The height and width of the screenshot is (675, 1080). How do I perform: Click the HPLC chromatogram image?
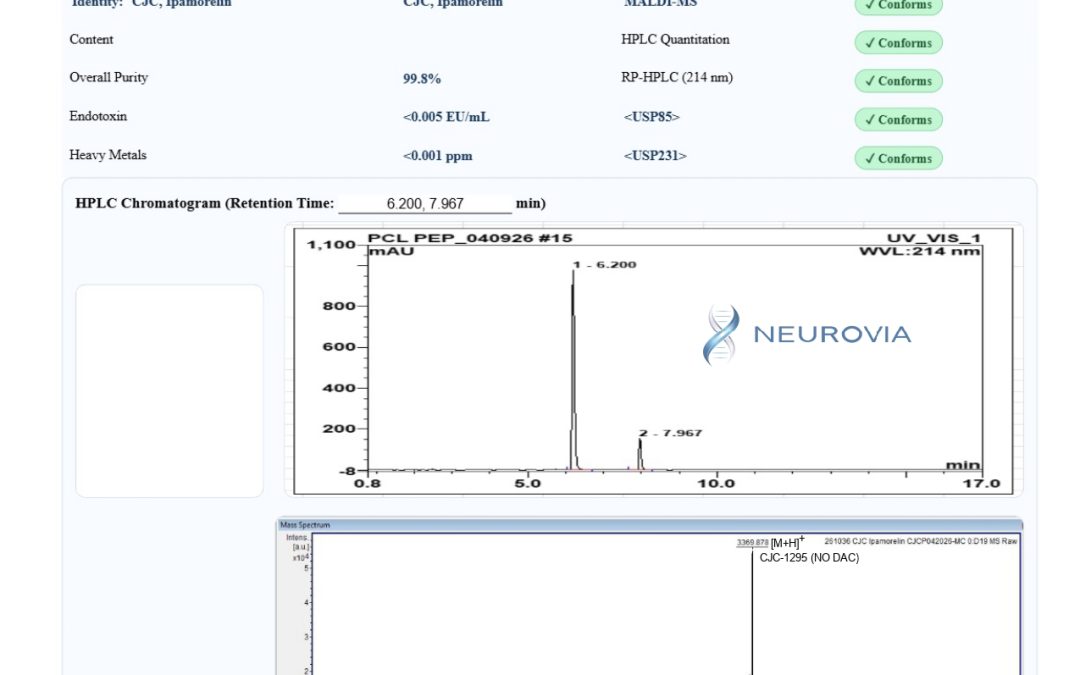coord(654,360)
